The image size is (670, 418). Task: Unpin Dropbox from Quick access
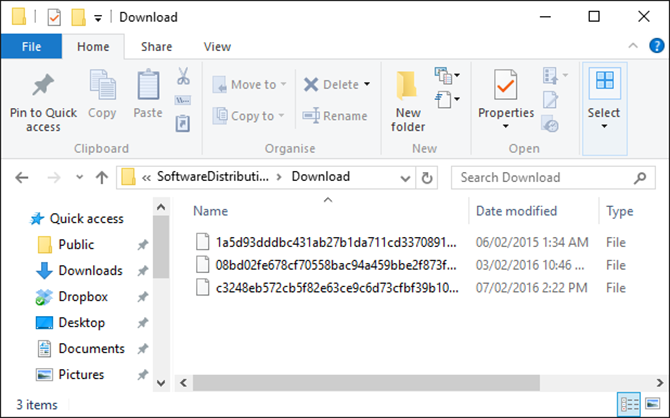tap(143, 297)
